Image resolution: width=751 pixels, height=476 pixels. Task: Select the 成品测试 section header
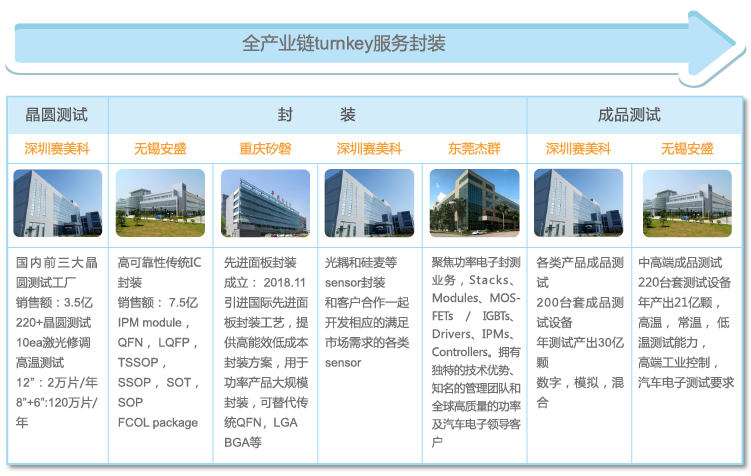tap(629, 115)
